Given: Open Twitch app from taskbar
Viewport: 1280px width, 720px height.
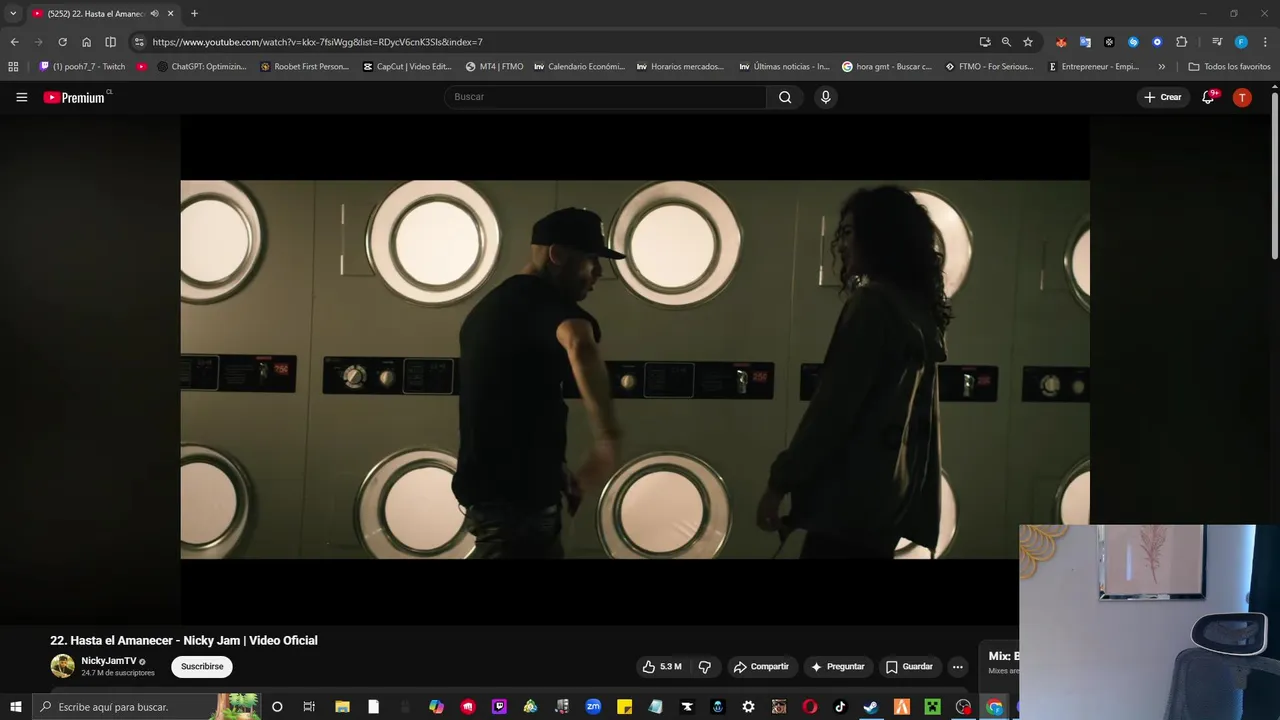Looking at the screenshot, I should click(x=499, y=707).
